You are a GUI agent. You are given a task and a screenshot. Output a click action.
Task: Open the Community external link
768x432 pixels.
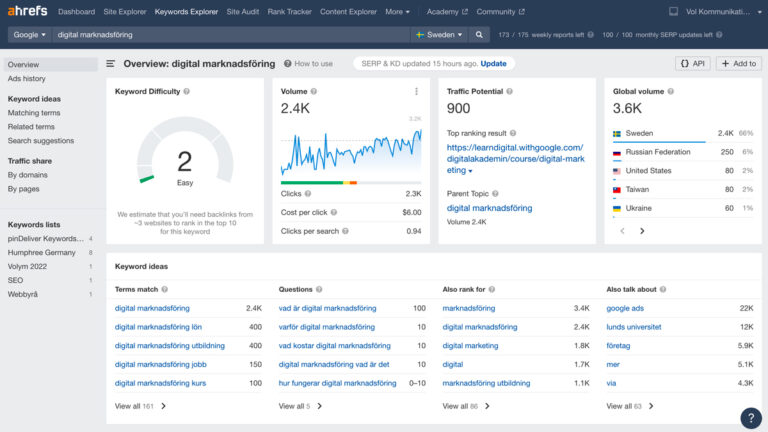pos(500,11)
